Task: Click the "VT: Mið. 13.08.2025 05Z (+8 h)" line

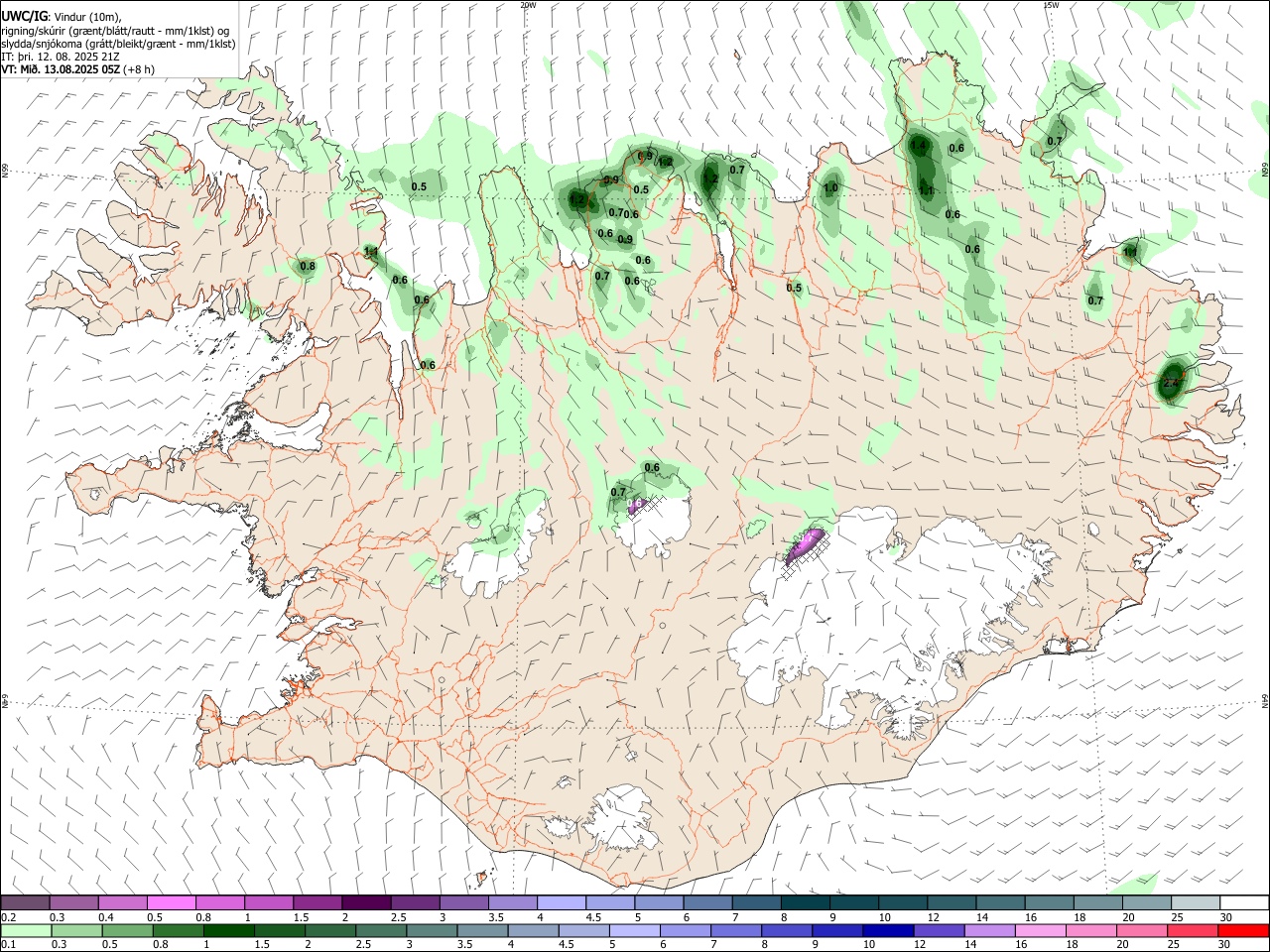Action: (x=77, y=69)
